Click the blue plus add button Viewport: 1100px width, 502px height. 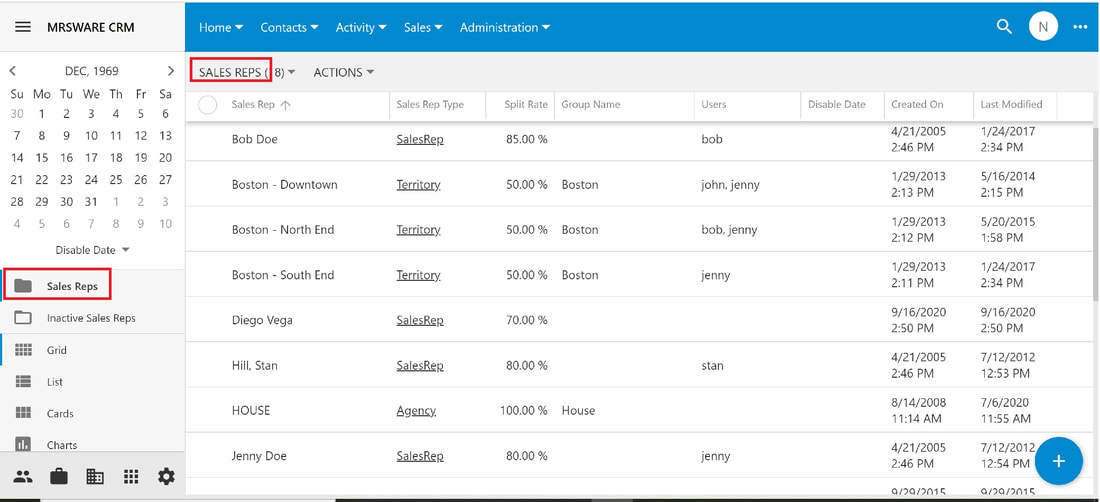(x=1059, y=461)
